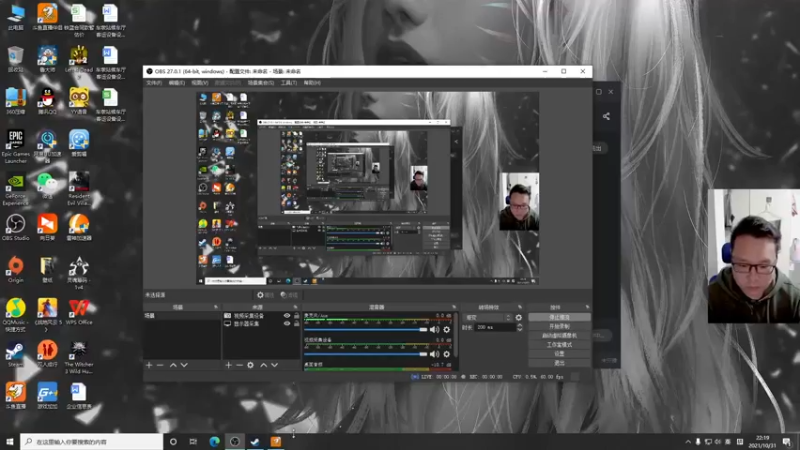Click 退出 exit button in Controls
Screen dimensions: 800x450
tap(559, 363)
